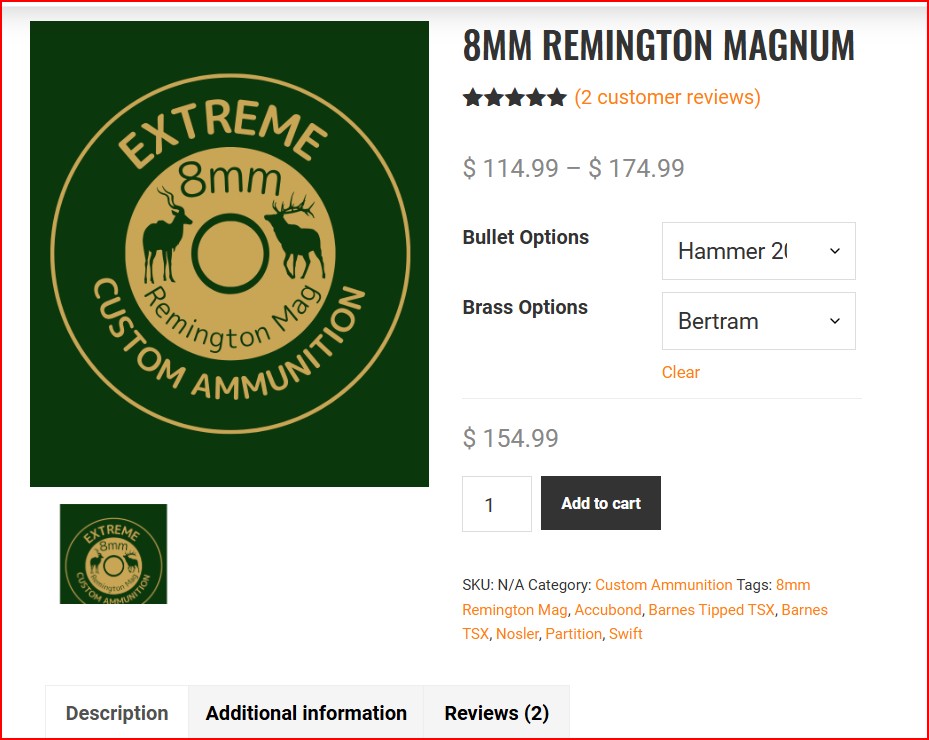Open the Custom Ammunition category link
The width and height of the screenshot is (929, 740).
[x=664, y=585]
